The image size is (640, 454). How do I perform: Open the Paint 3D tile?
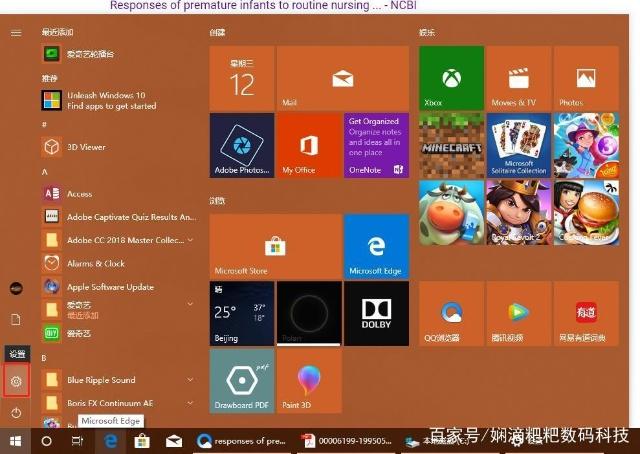309,381
